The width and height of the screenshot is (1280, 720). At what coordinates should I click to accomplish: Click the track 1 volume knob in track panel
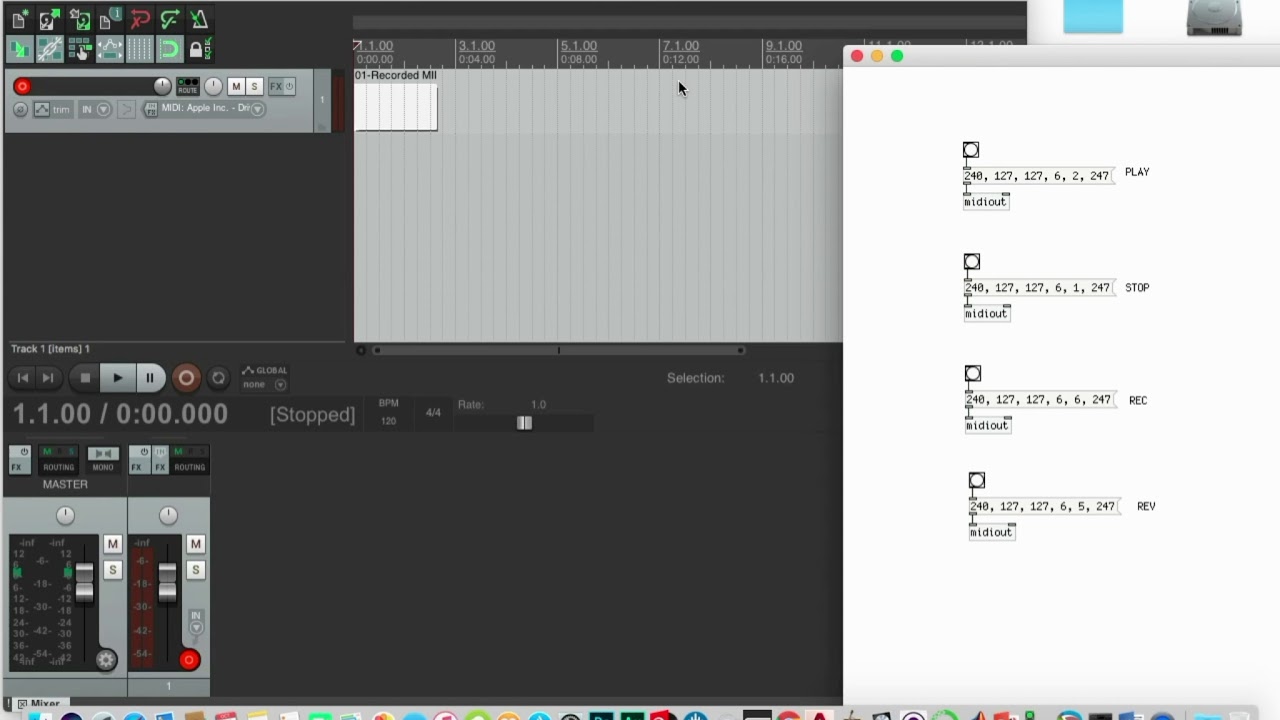[x=162, y=86]
